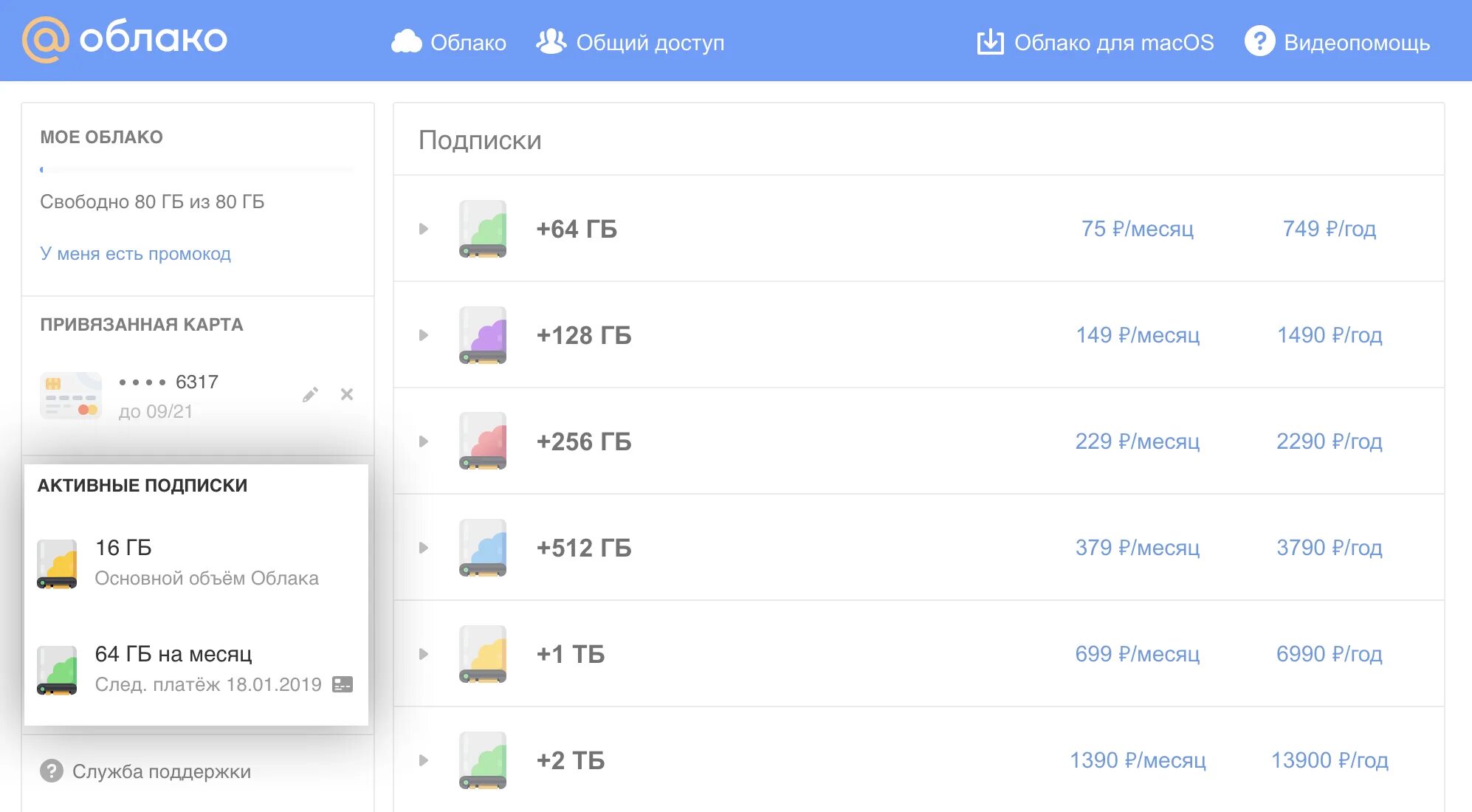Click the link У меня есть промокод
The width and height of the screenshot is (1472, 812).
(x=135, y=253)
